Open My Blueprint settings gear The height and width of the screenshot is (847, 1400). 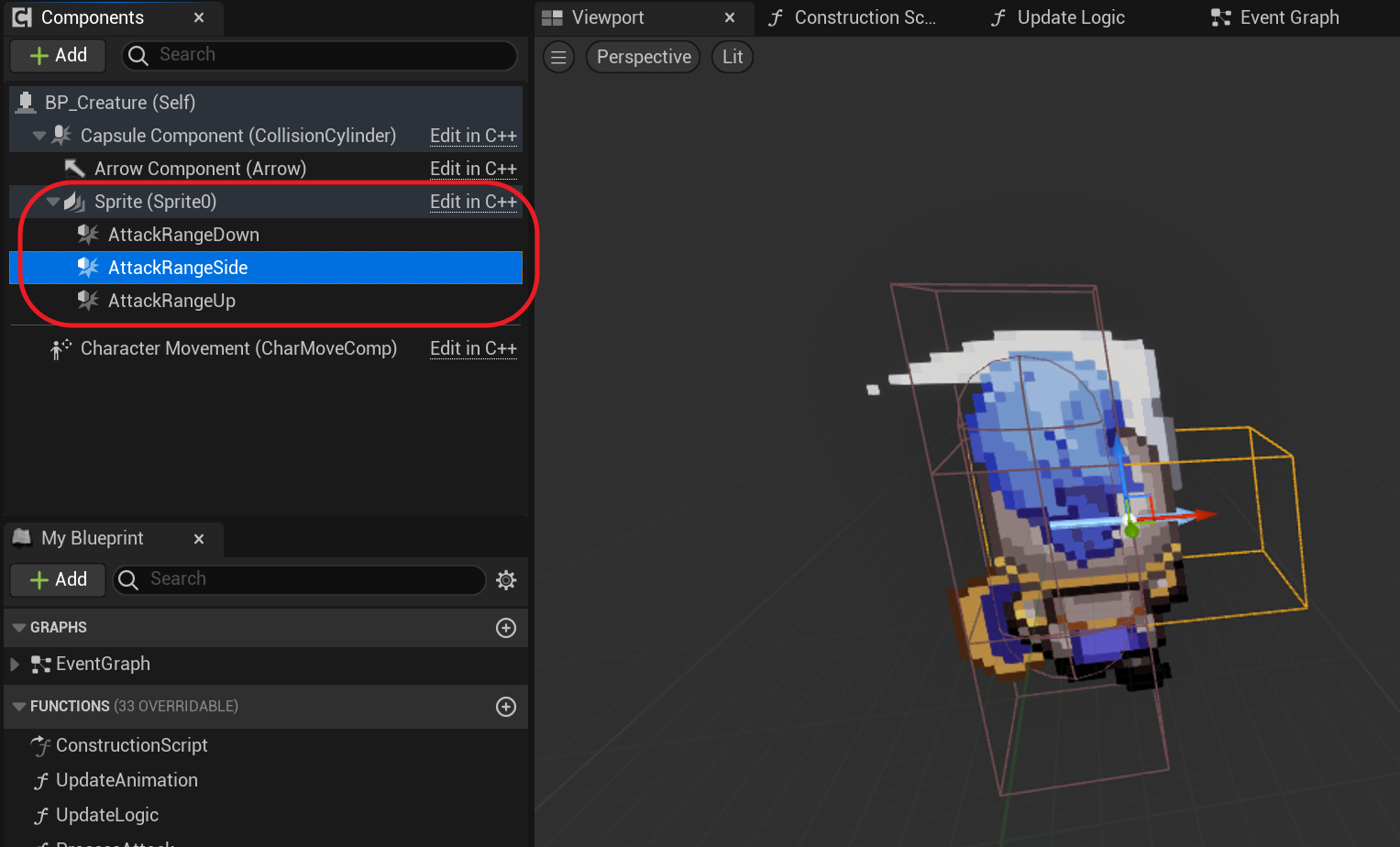(x=506, y=579)
